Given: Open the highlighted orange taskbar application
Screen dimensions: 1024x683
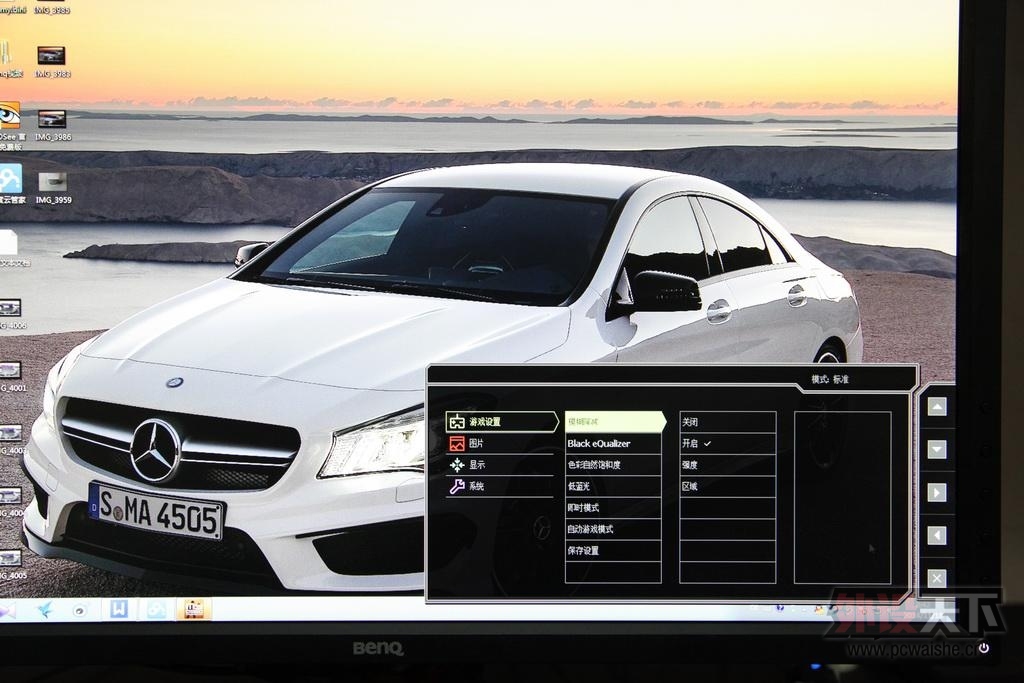Looking at the screenshot, I should 194,609.
